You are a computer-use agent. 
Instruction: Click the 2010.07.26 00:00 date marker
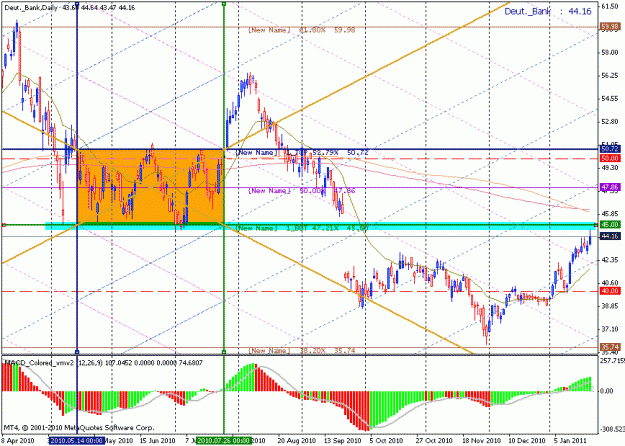[x=224, y=440]
